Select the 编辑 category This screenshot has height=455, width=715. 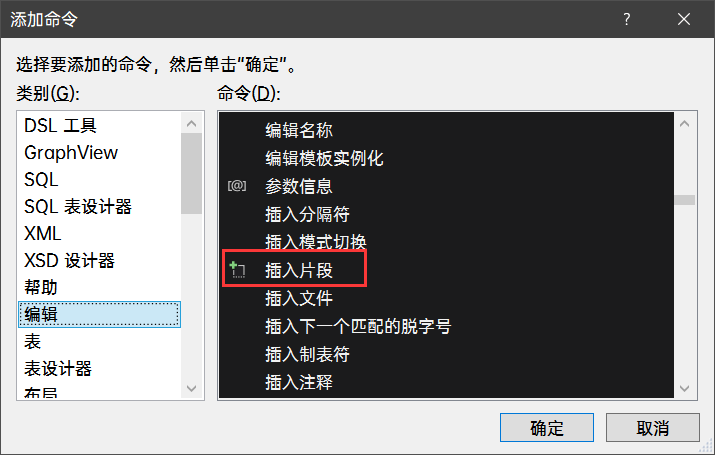[99, 314]
